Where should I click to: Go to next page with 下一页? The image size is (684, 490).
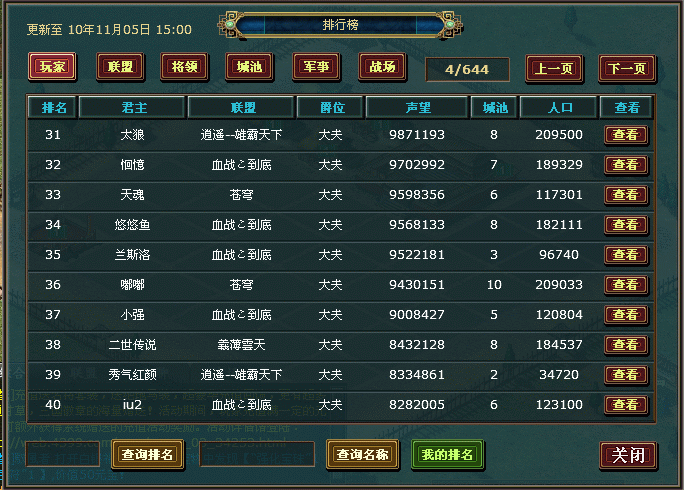pos(627,69)
